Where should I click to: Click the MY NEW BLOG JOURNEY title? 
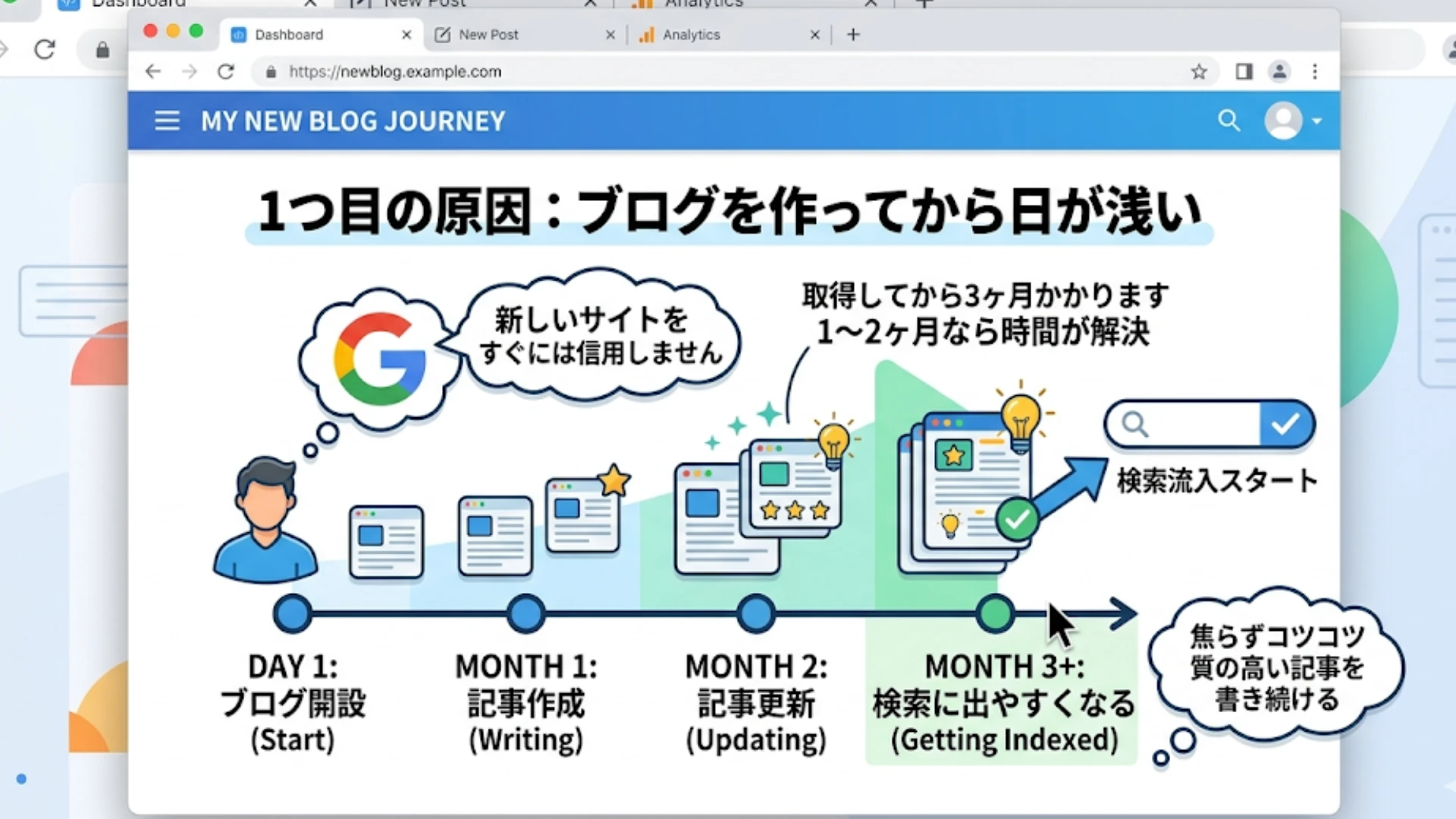(353, 121)
